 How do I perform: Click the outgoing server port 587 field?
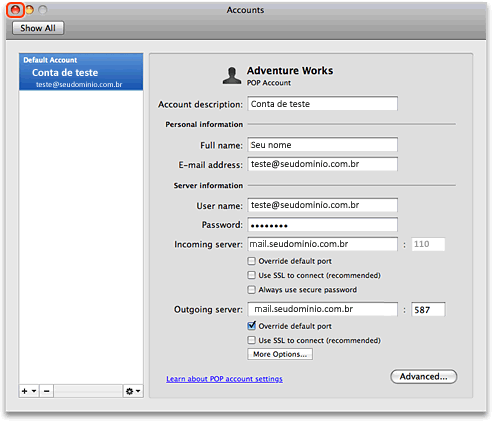(428, 309)
